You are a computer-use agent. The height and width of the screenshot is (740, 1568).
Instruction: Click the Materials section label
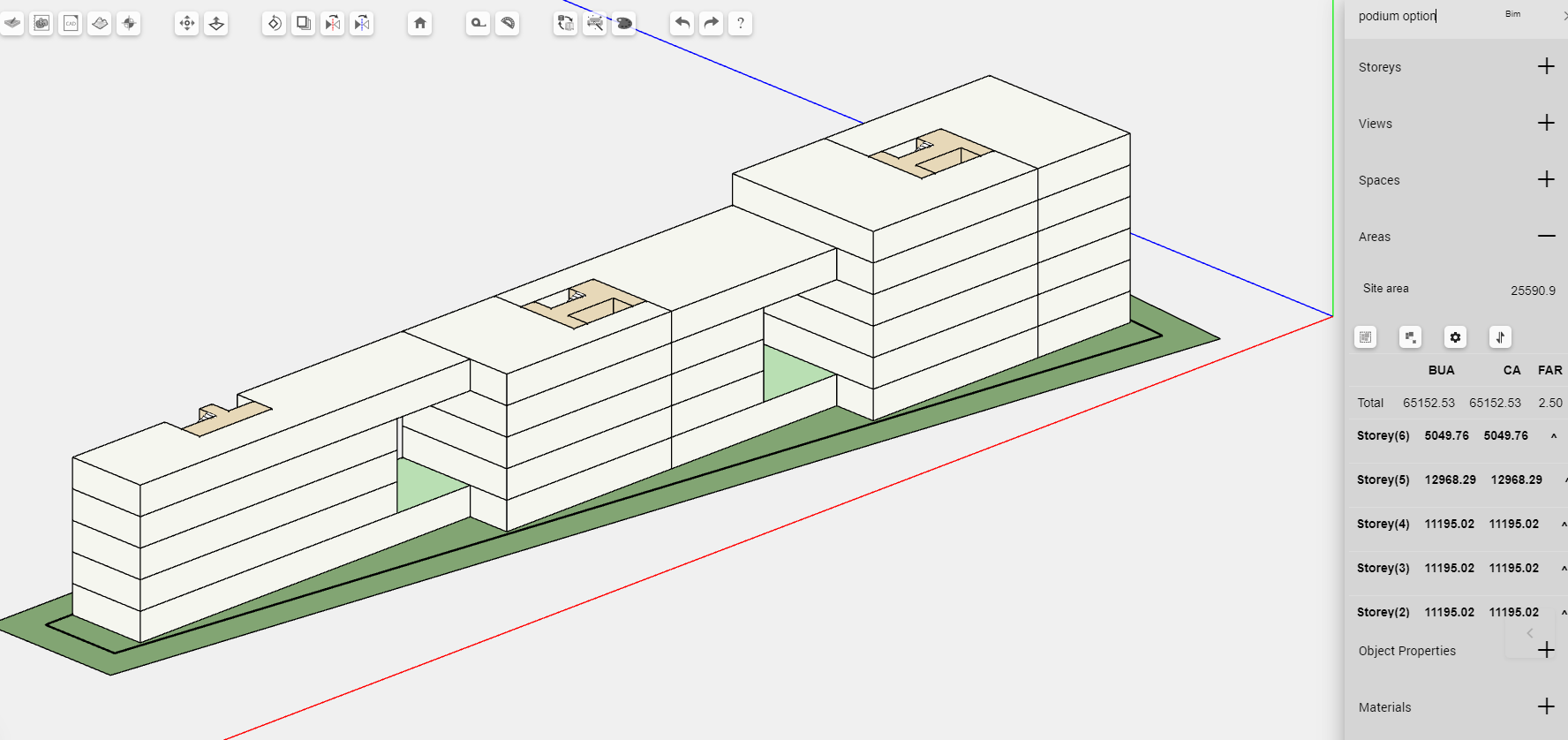point(1384,707)
